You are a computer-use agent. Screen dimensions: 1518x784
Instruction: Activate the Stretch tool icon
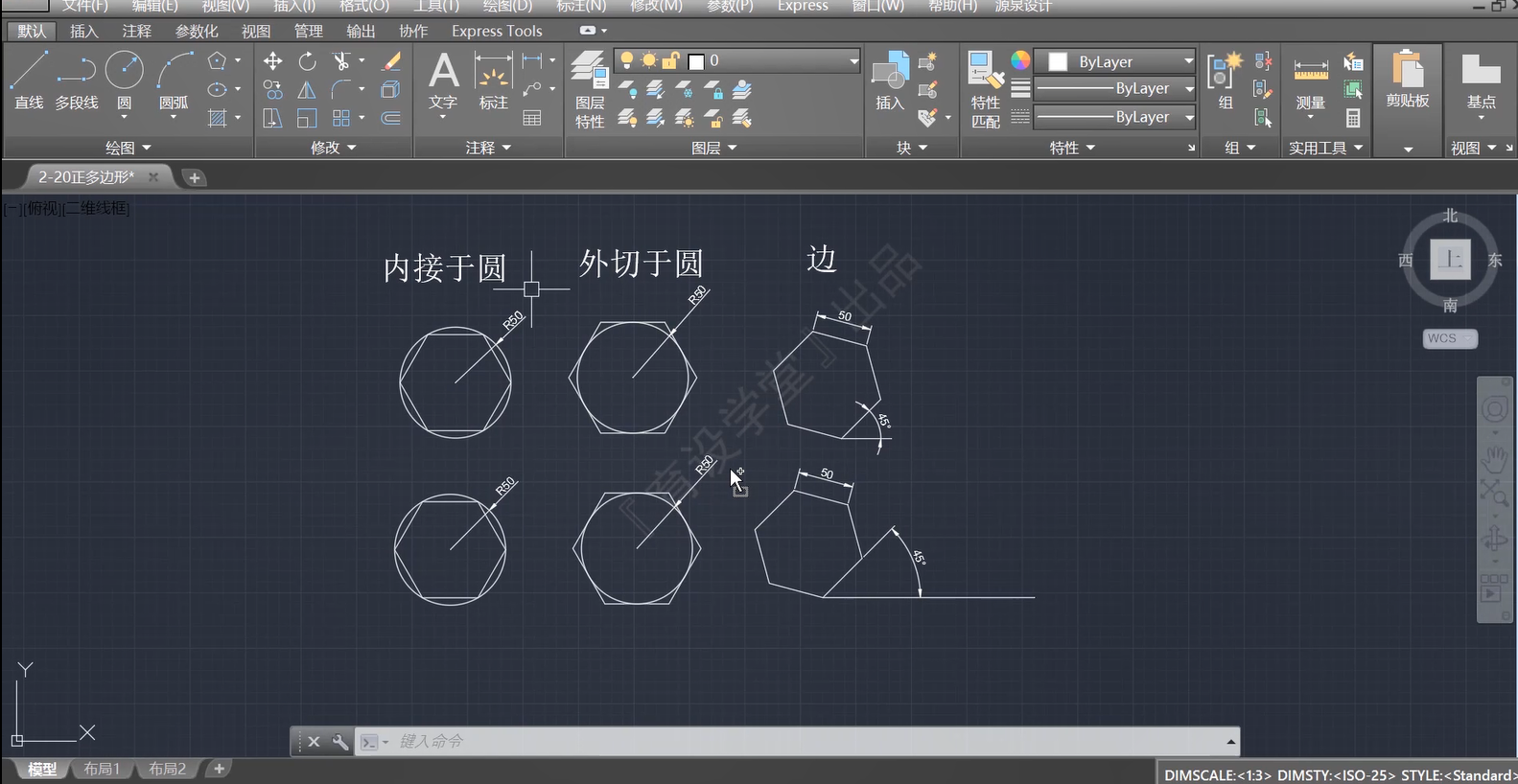point(273,118)
